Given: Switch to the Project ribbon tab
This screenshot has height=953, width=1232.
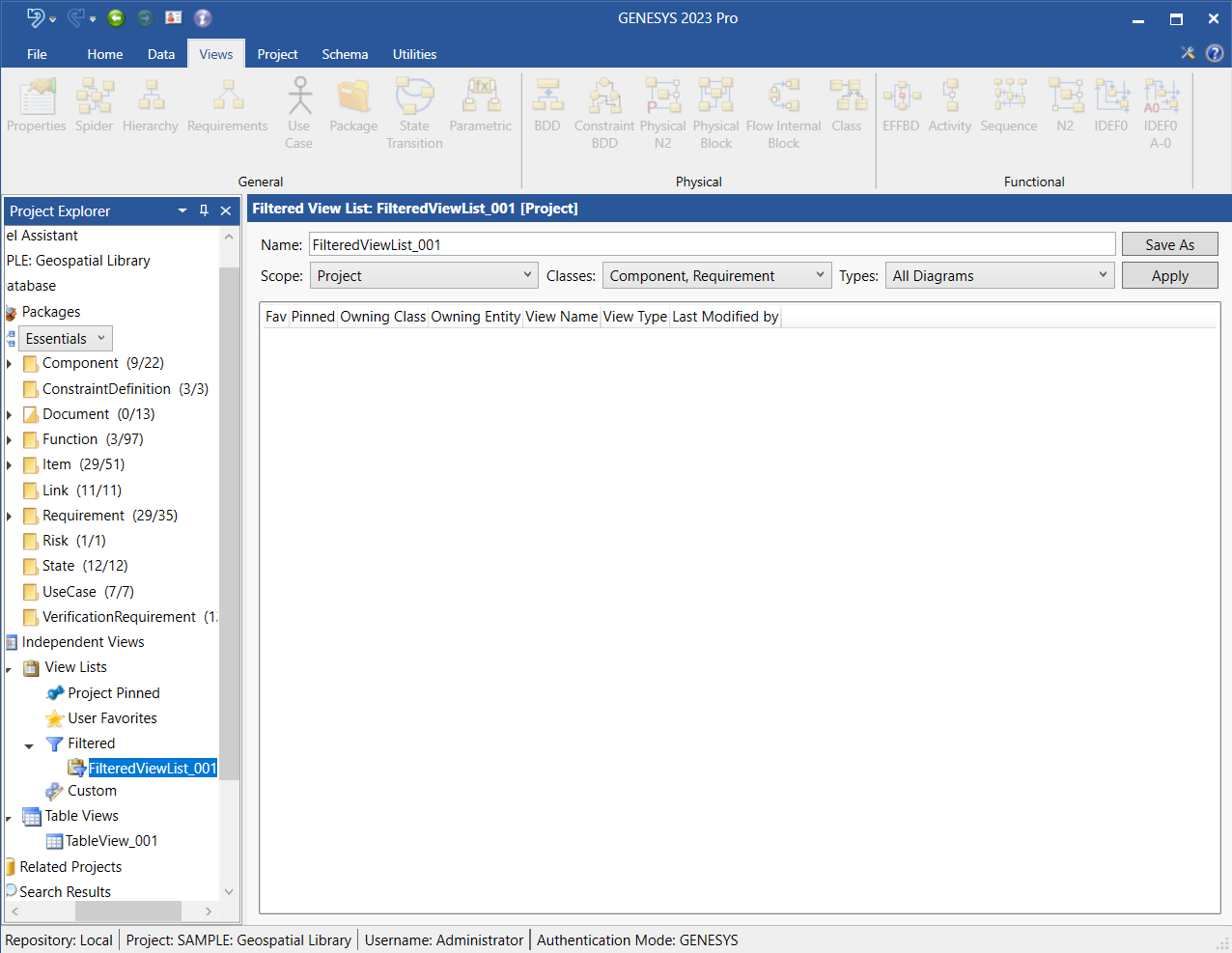Looking at the screenshot, I should pos(277,54).
